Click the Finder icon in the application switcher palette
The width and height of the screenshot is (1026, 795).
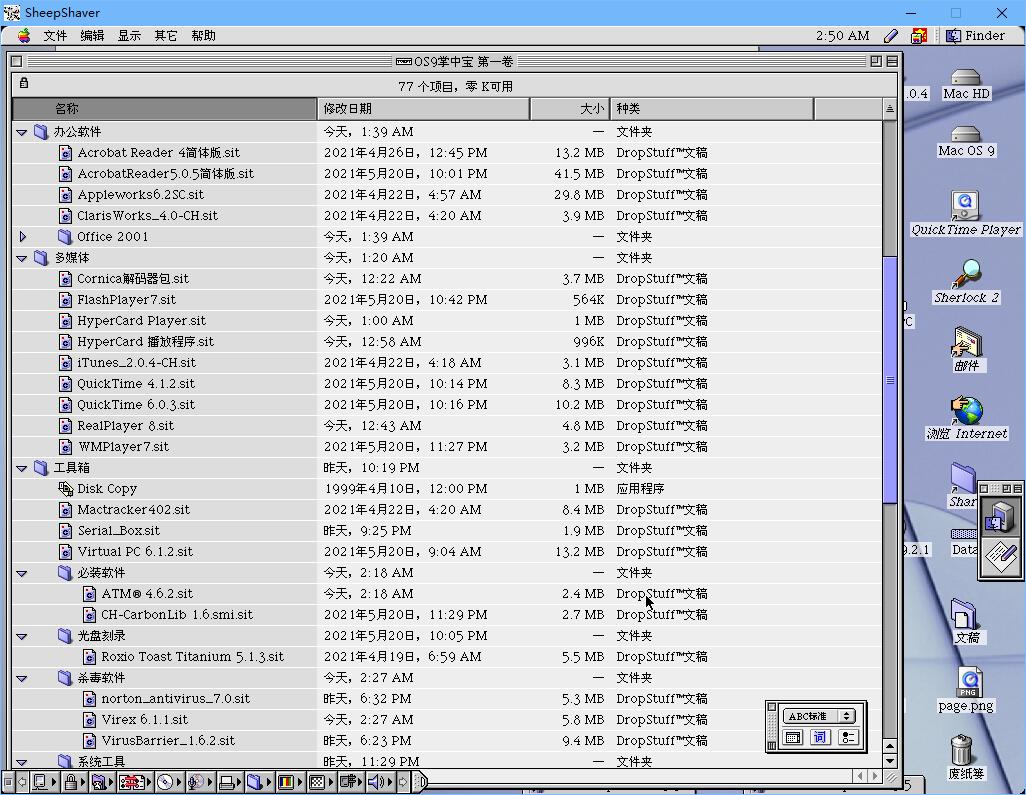pos(1000,517)
